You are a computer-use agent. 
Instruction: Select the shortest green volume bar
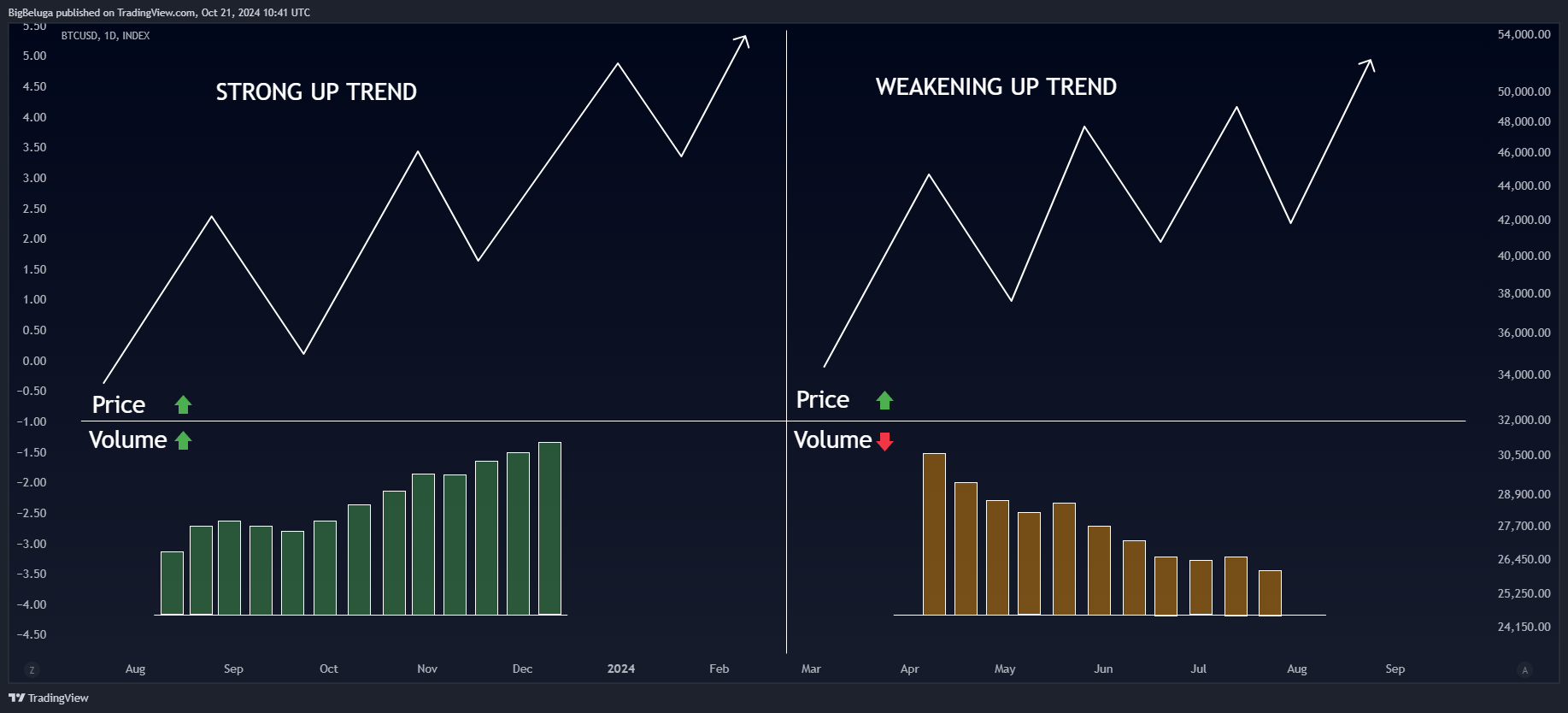click(x=172, y=583)
